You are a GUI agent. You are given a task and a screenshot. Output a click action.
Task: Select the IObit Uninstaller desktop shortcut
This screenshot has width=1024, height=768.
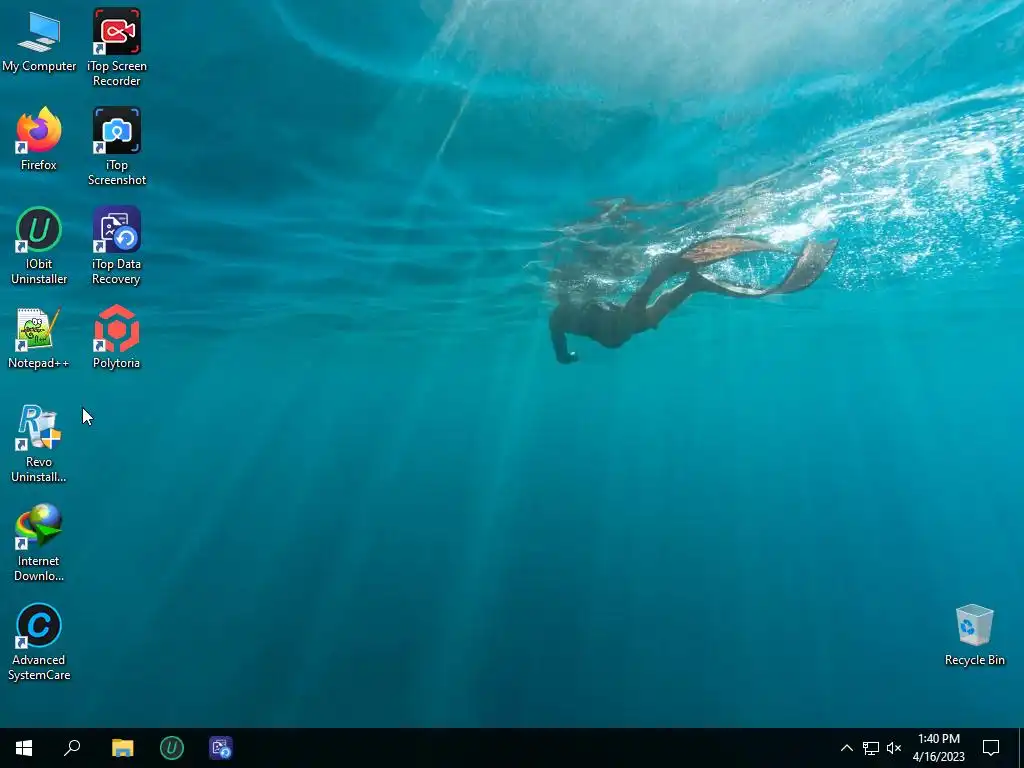39,246
